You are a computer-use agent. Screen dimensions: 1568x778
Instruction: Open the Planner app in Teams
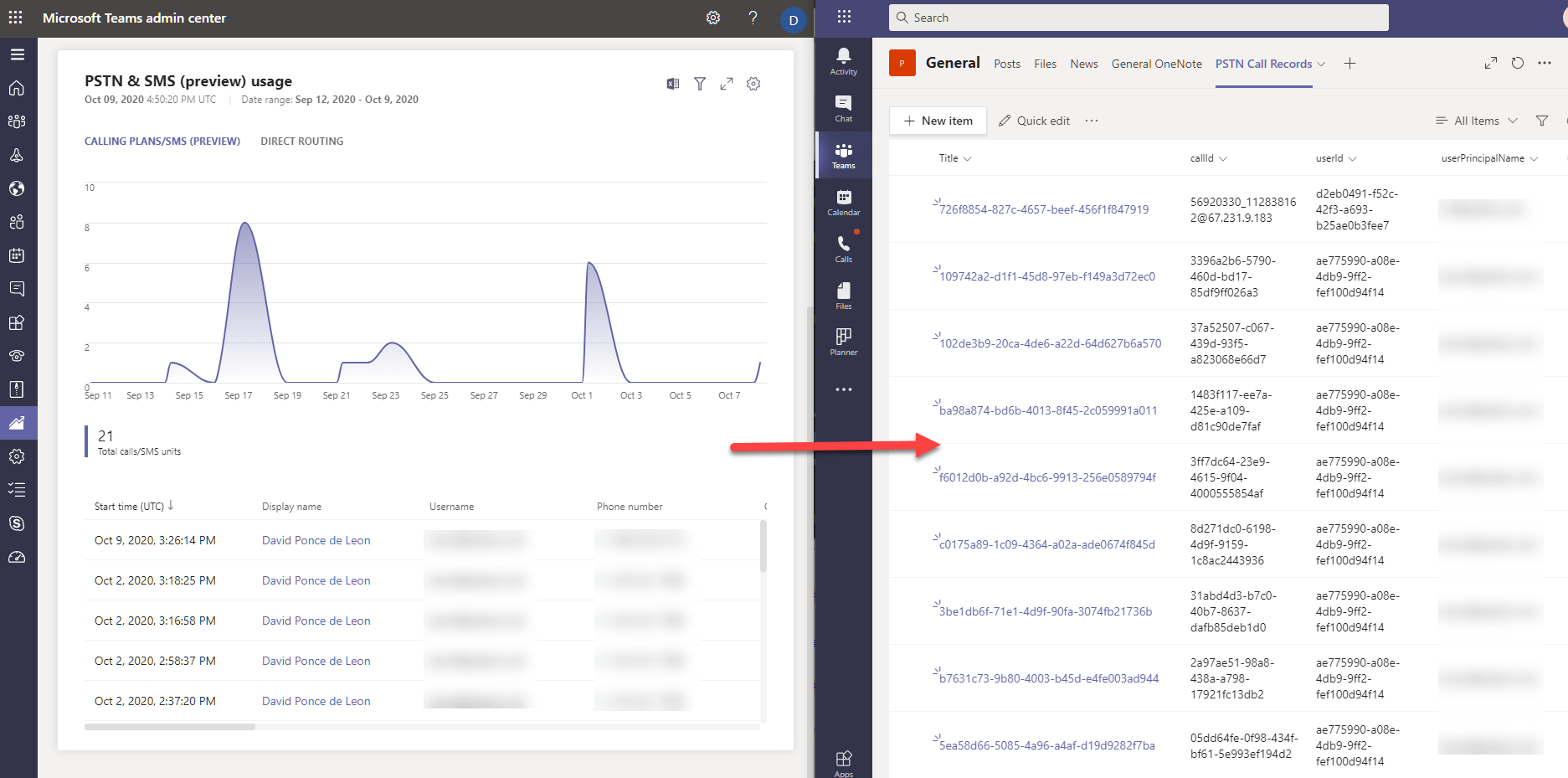click(842, 340)
